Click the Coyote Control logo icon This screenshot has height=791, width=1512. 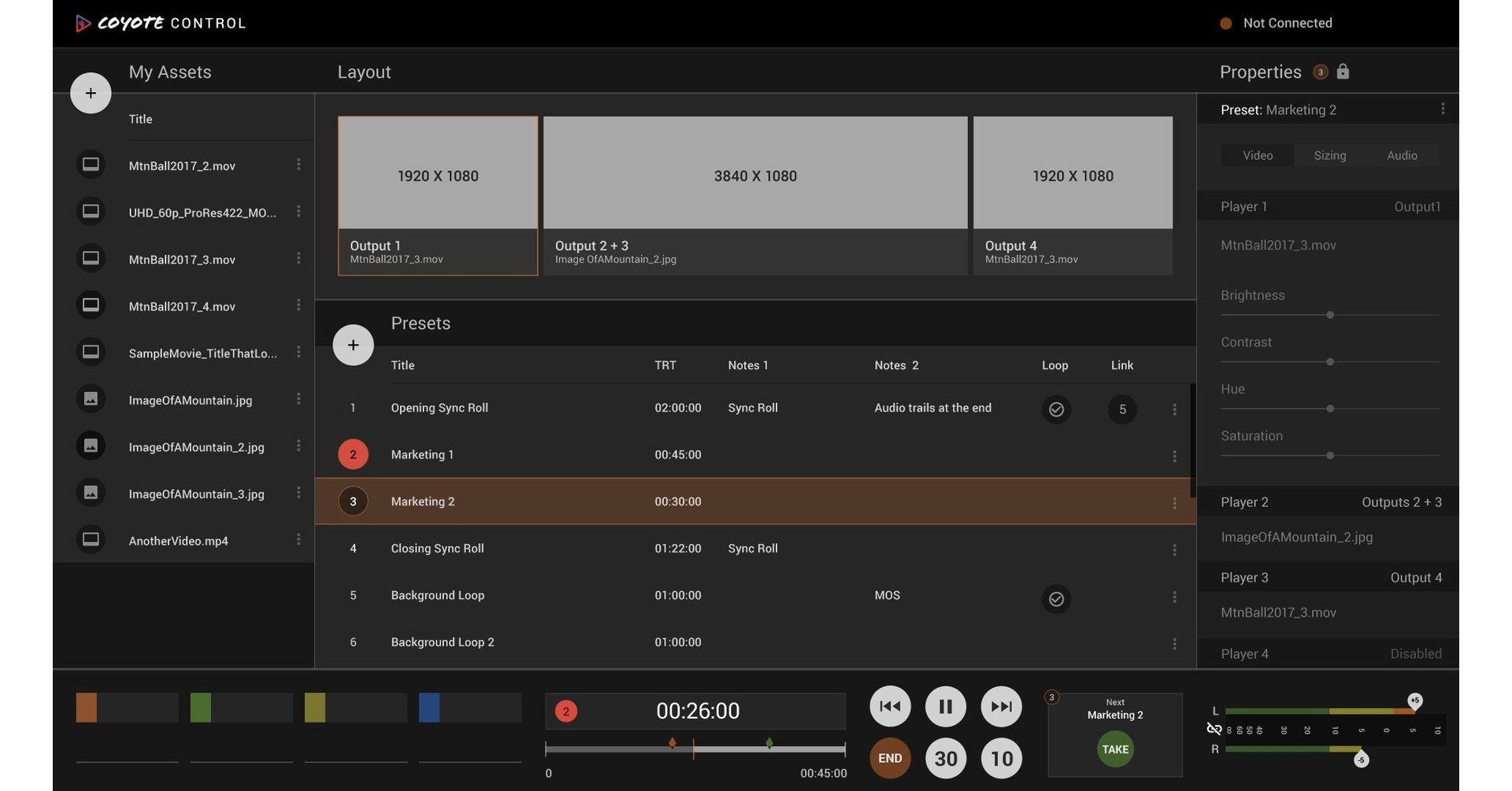(x=83, y=23)
